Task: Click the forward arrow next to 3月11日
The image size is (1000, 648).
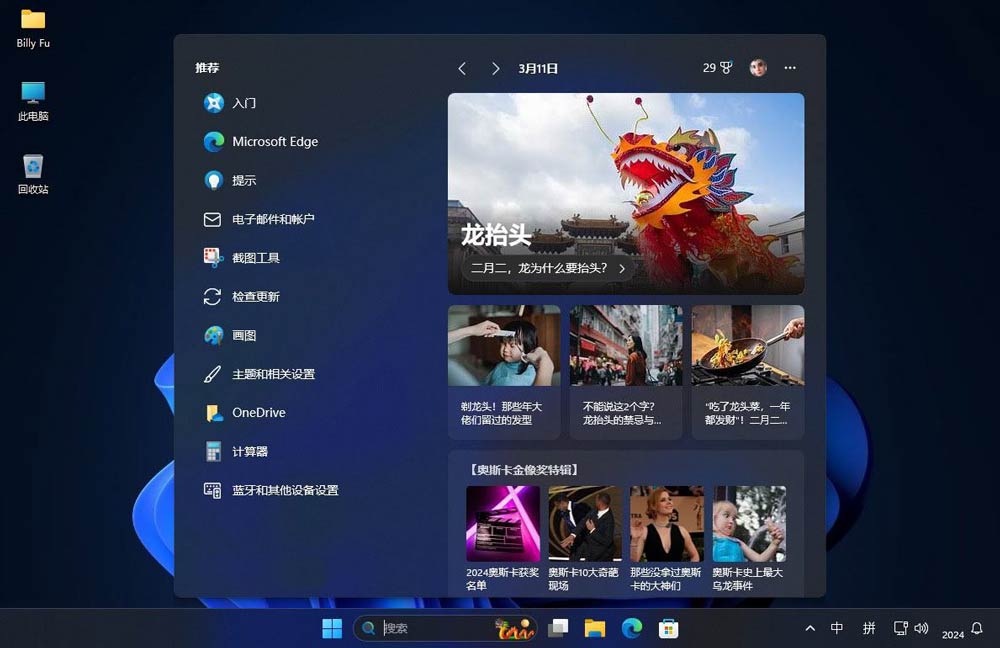Action: [495, 68]
